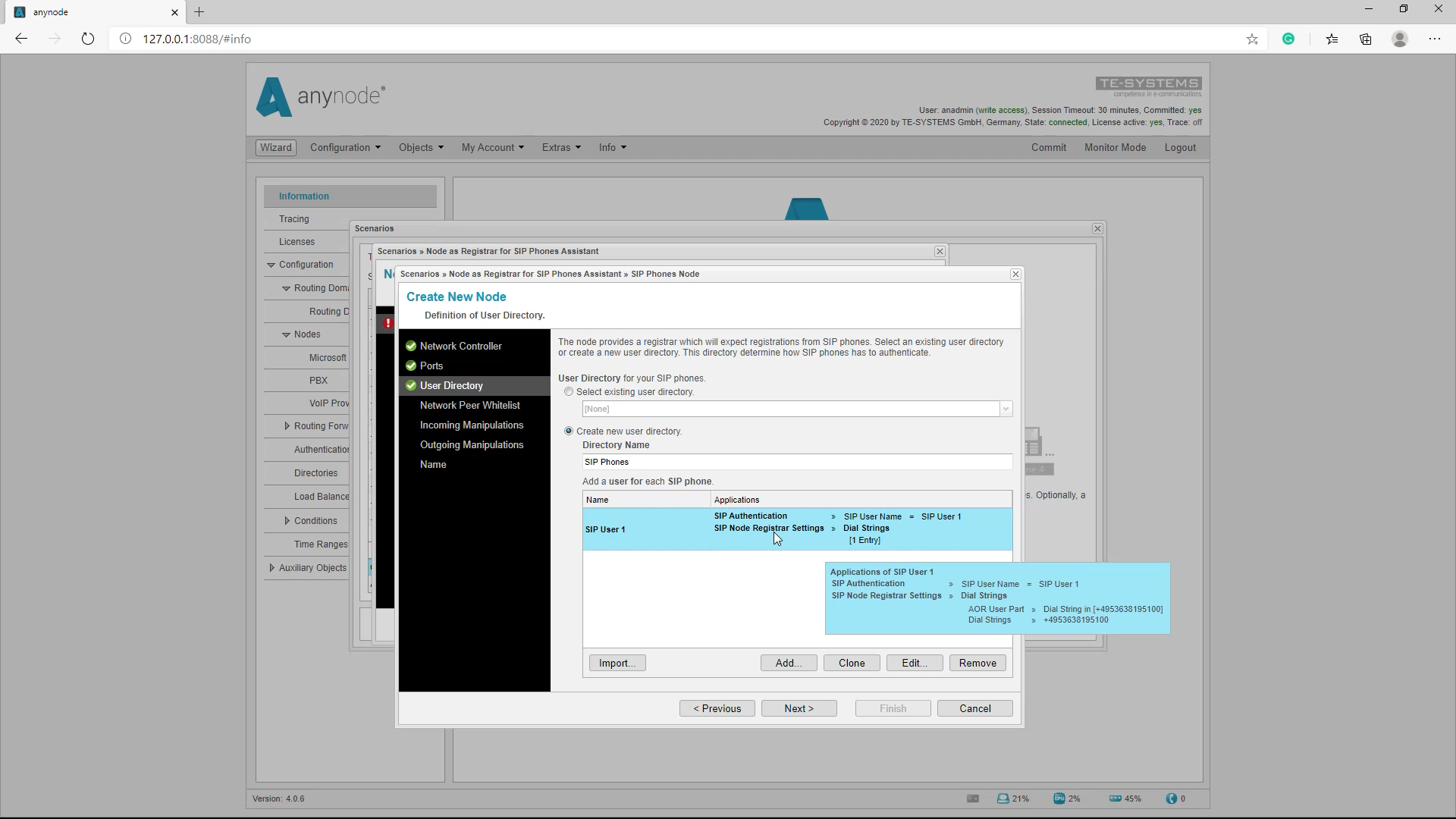1456x819 pixels.
Task: Close the anynode browser tab
Action: tap(175, 12)
